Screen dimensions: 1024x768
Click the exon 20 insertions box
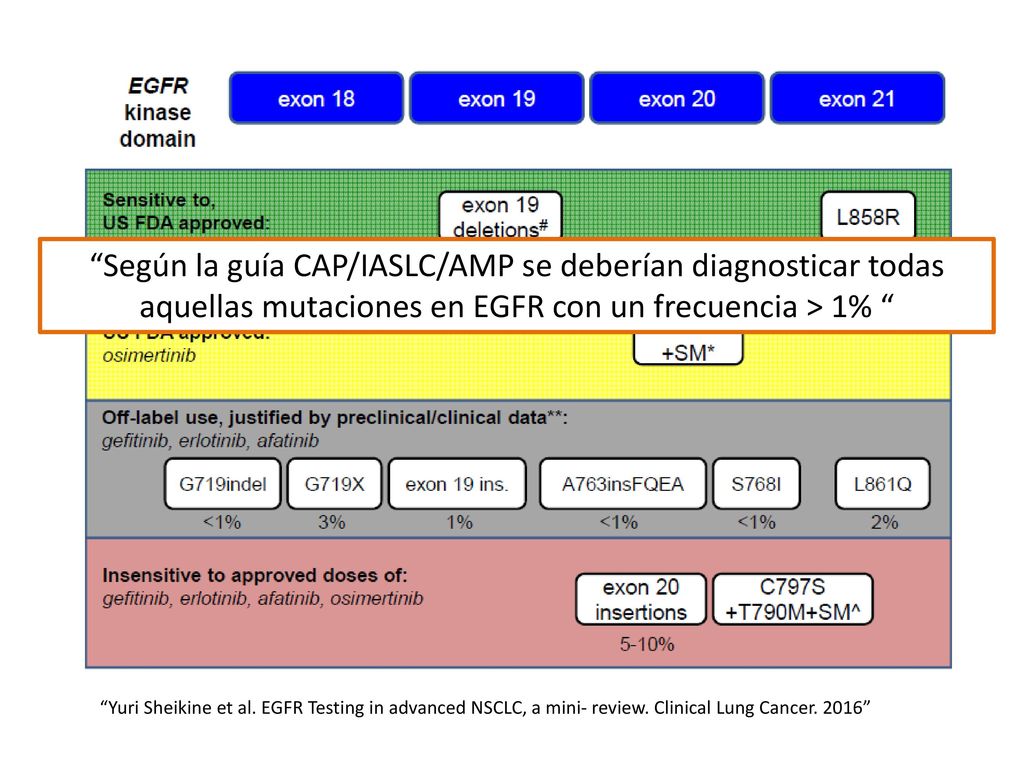click(641, 600)
